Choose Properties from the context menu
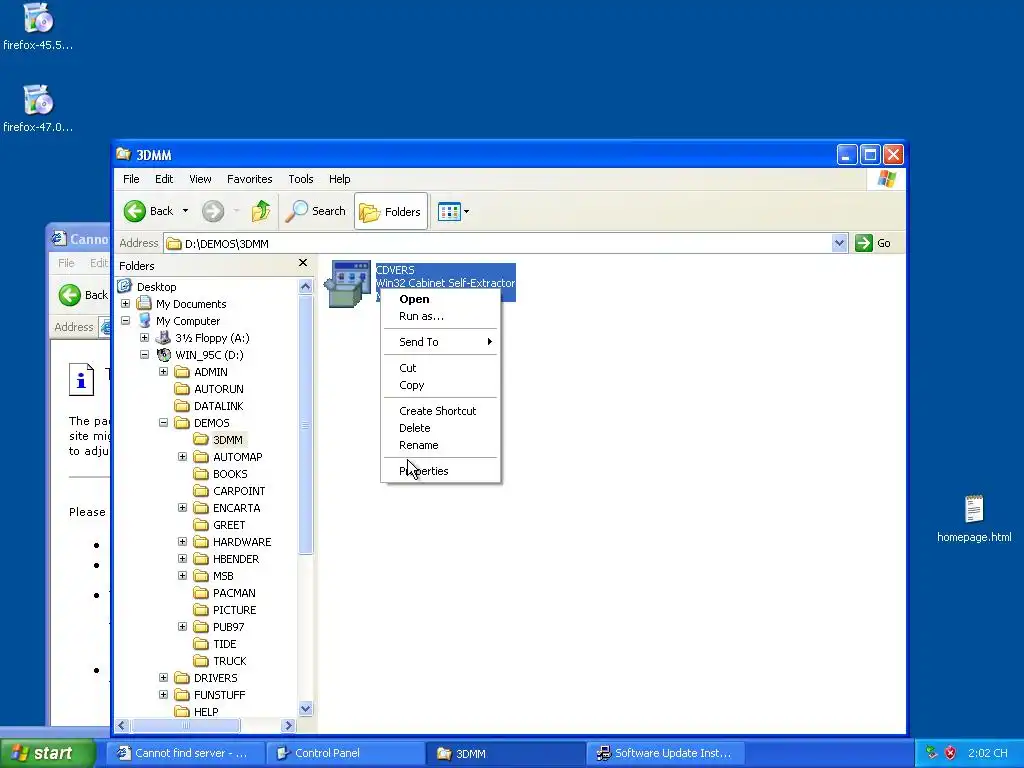Viewport: 1024px width, 768px height. point(441,471)
